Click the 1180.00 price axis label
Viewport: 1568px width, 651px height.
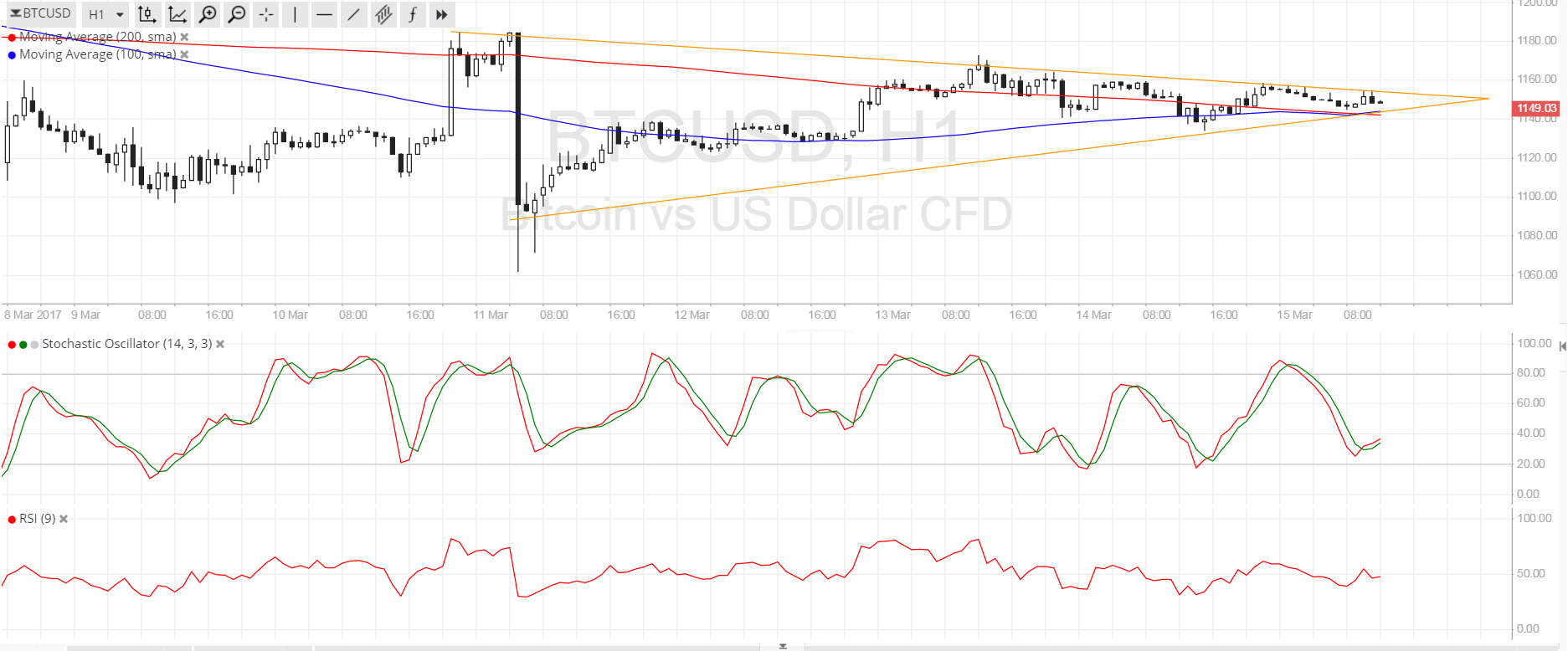click(1537, 40)
